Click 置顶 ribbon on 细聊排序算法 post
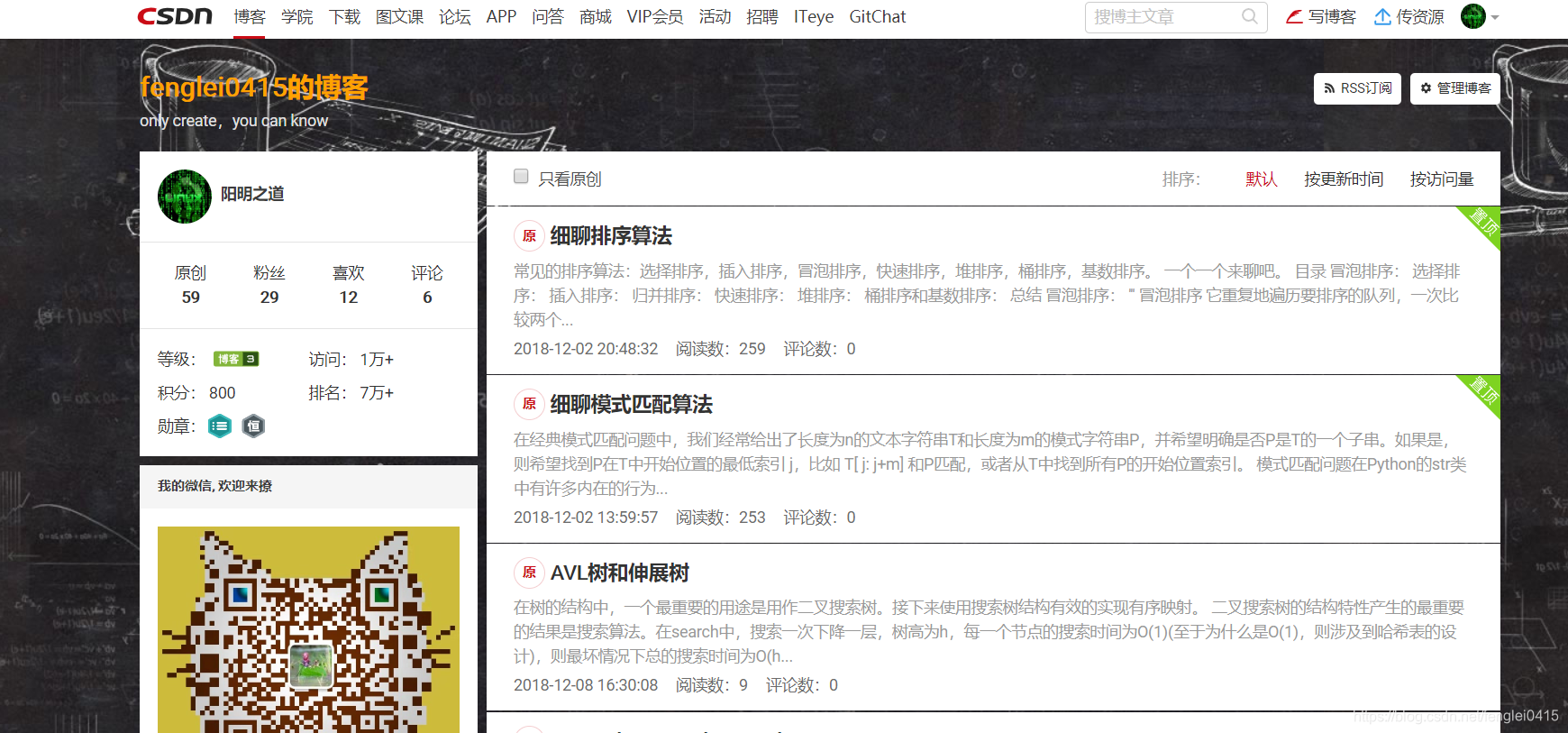The image size is (1568, 733). tap(1484, 222)
